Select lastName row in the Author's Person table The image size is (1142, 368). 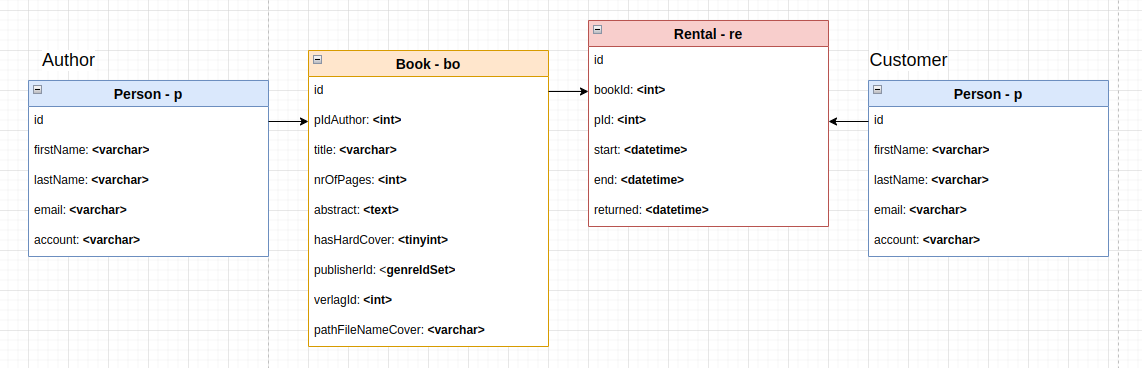click(x=149, y=180)
